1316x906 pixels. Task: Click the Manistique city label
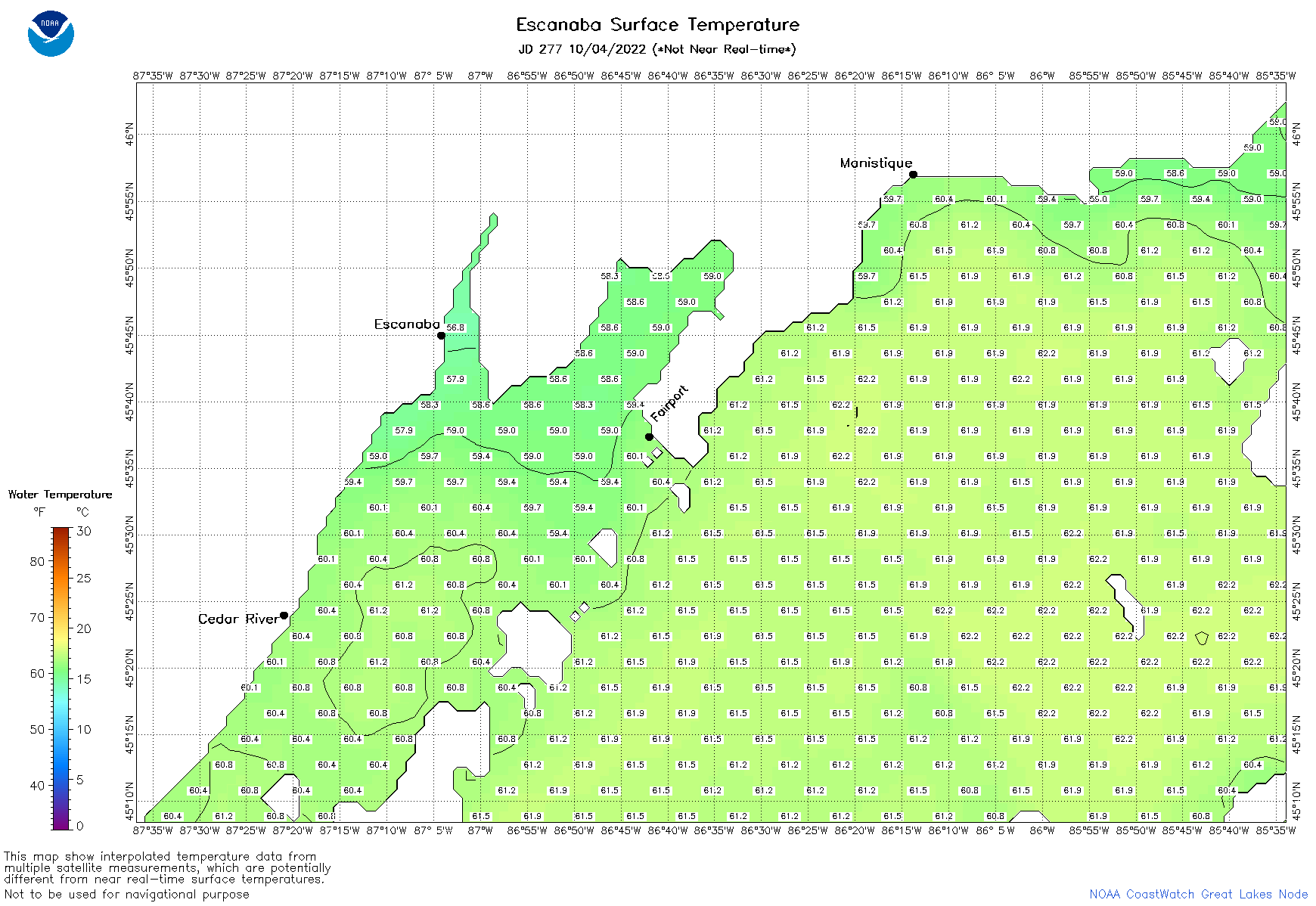click(876, 163)
